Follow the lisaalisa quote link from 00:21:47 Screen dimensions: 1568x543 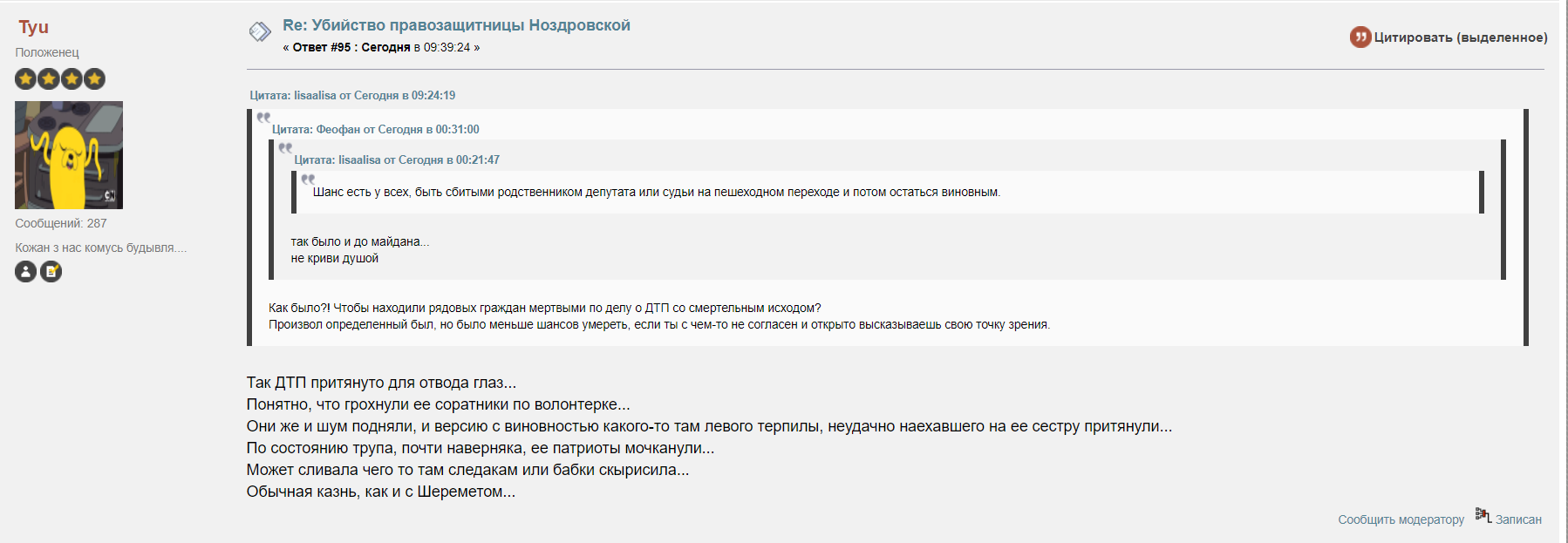click(x=397, y=160)
